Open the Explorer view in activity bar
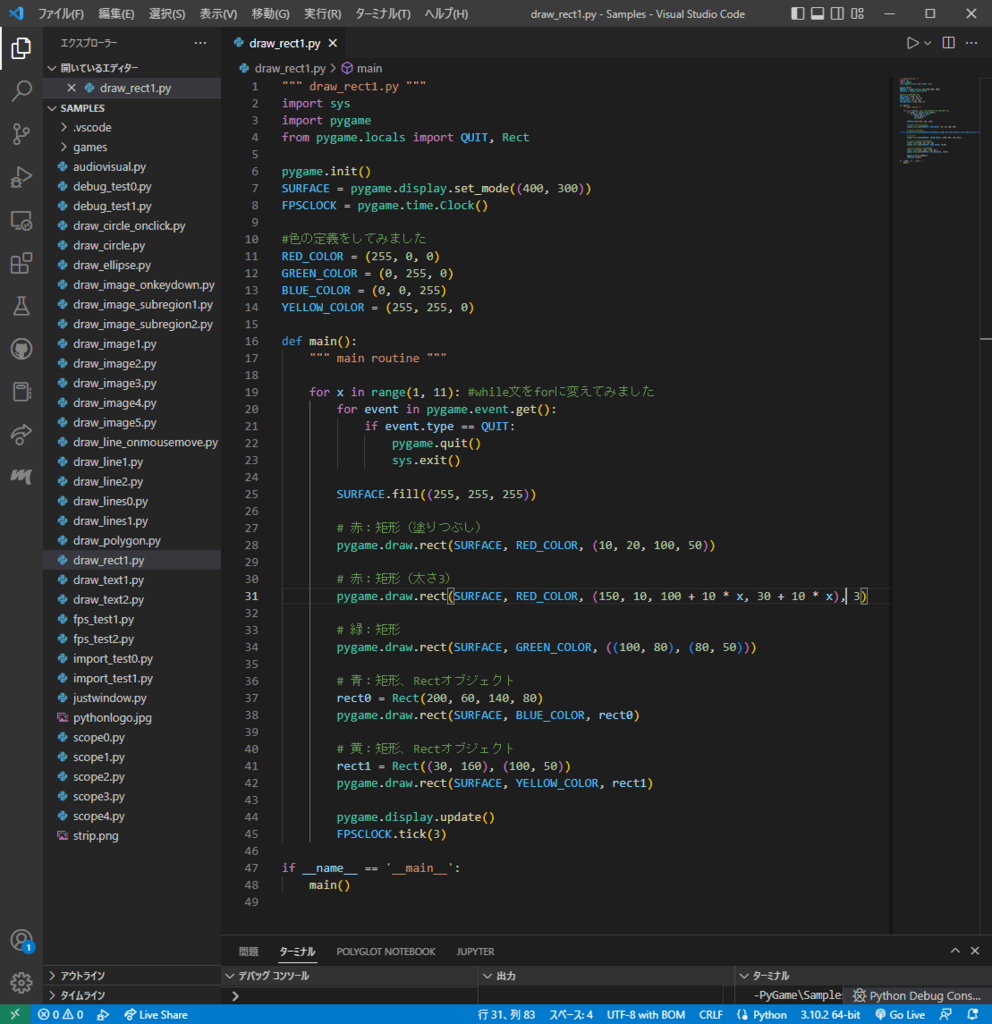992x1024 pixels. [x=21, y=48]
